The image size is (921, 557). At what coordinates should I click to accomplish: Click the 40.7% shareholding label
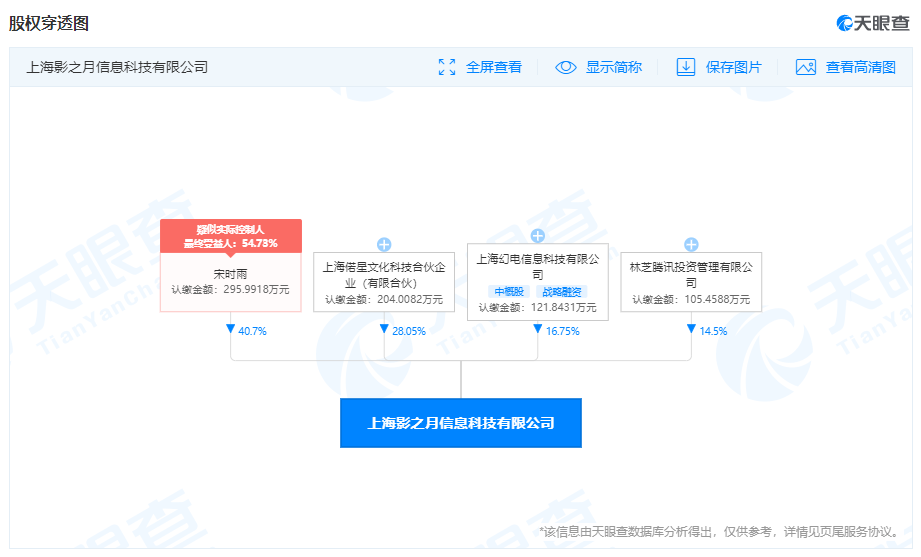pyautogui.click(x=253, y=331)
